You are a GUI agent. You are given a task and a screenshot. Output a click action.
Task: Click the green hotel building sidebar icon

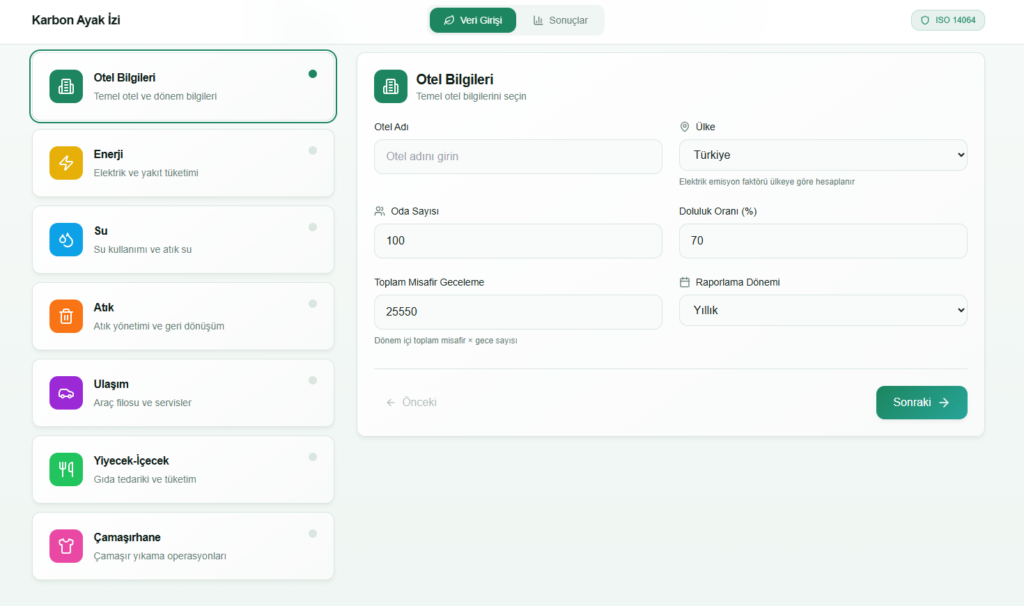pos(66,87)
